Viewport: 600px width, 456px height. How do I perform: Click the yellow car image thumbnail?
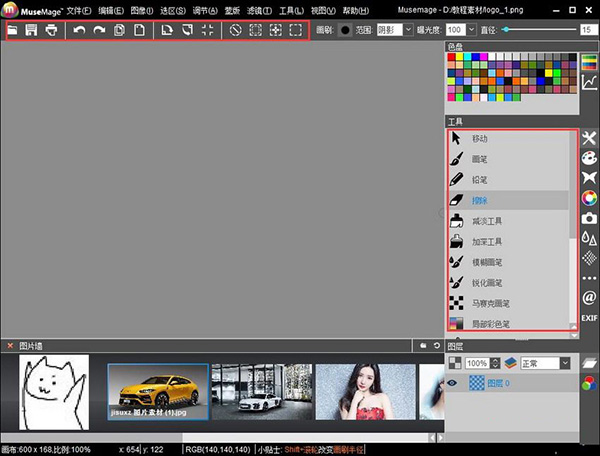[x=158, y=390]
